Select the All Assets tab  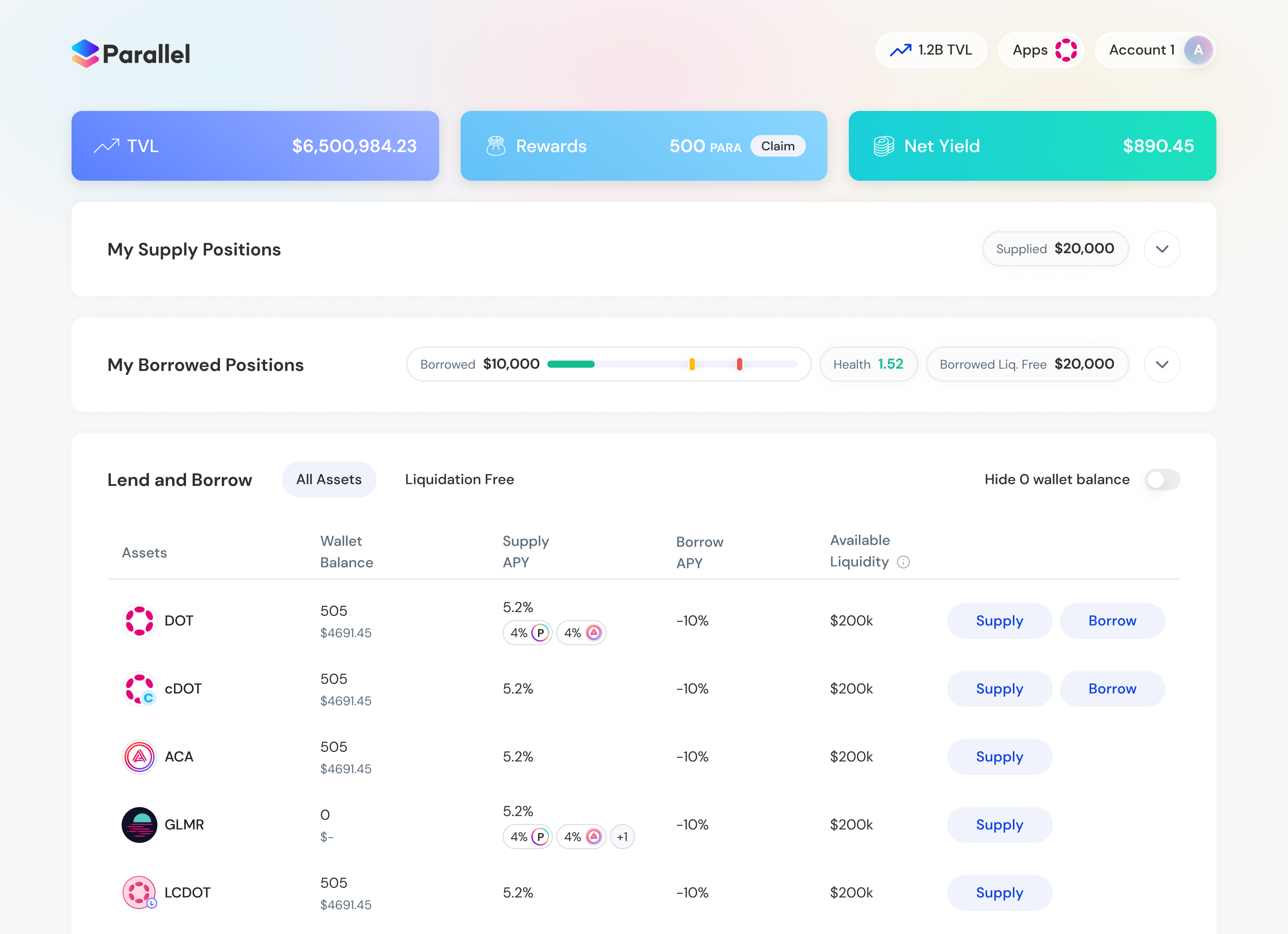coord(329,480)
